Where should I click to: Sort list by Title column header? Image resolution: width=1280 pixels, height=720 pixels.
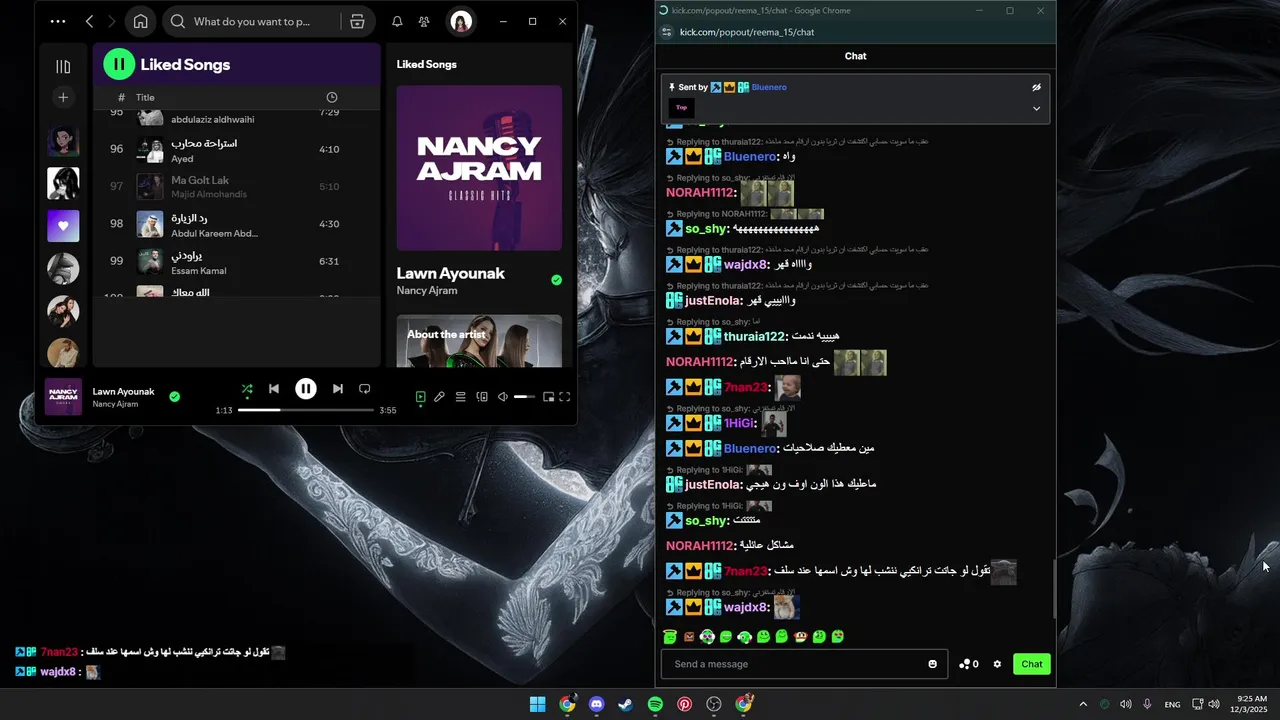[146, 97]
